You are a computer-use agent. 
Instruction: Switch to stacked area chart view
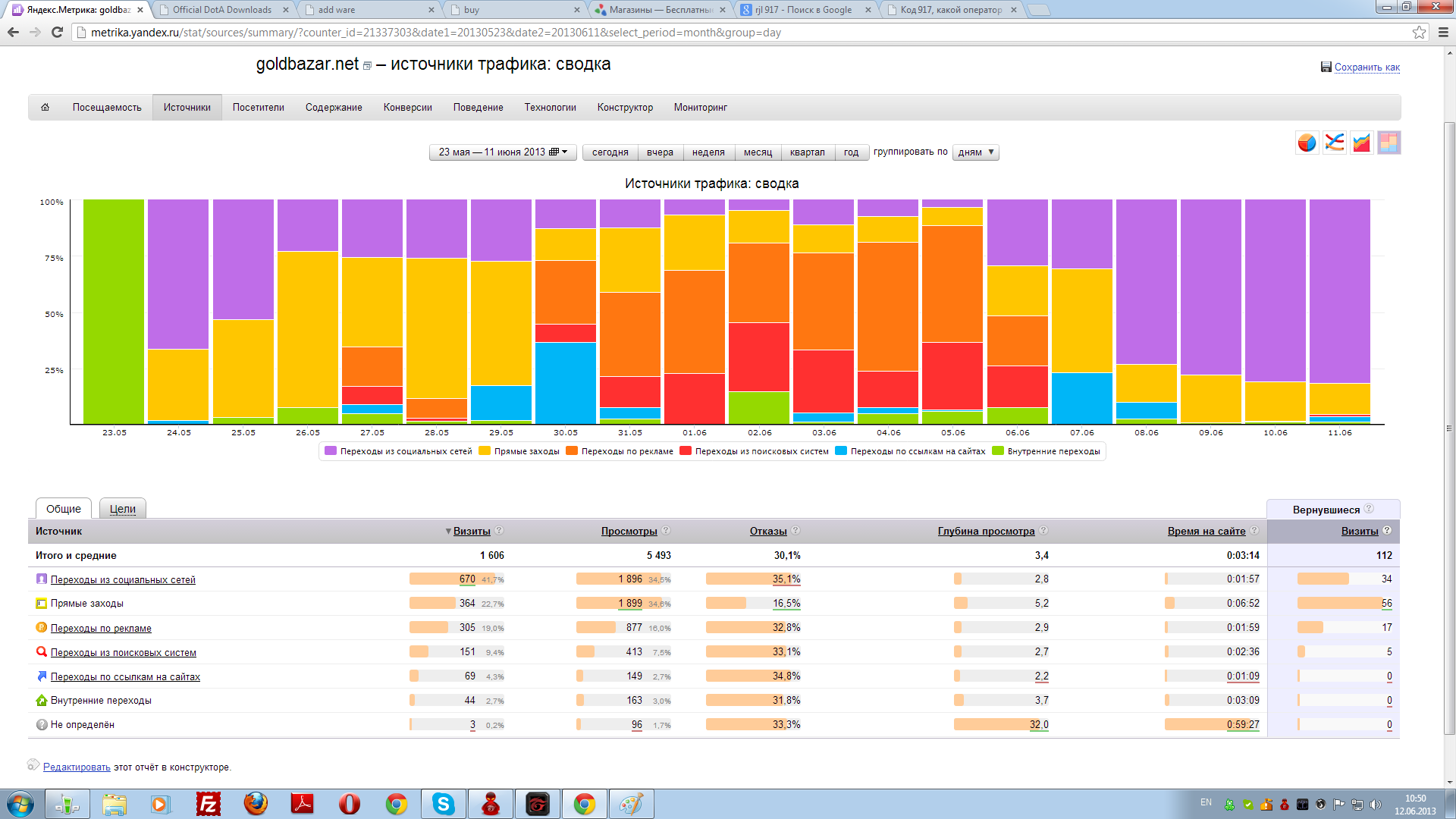(1361, 143)
